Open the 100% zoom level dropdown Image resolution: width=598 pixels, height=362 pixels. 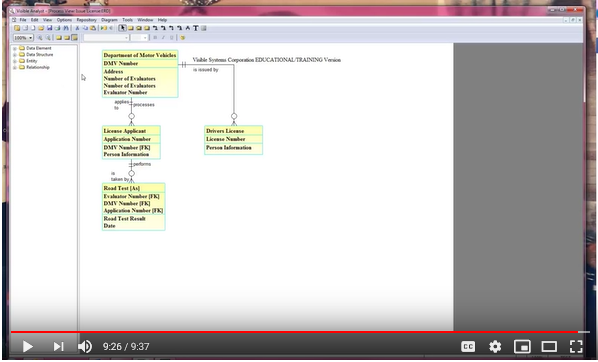(23, 37)
